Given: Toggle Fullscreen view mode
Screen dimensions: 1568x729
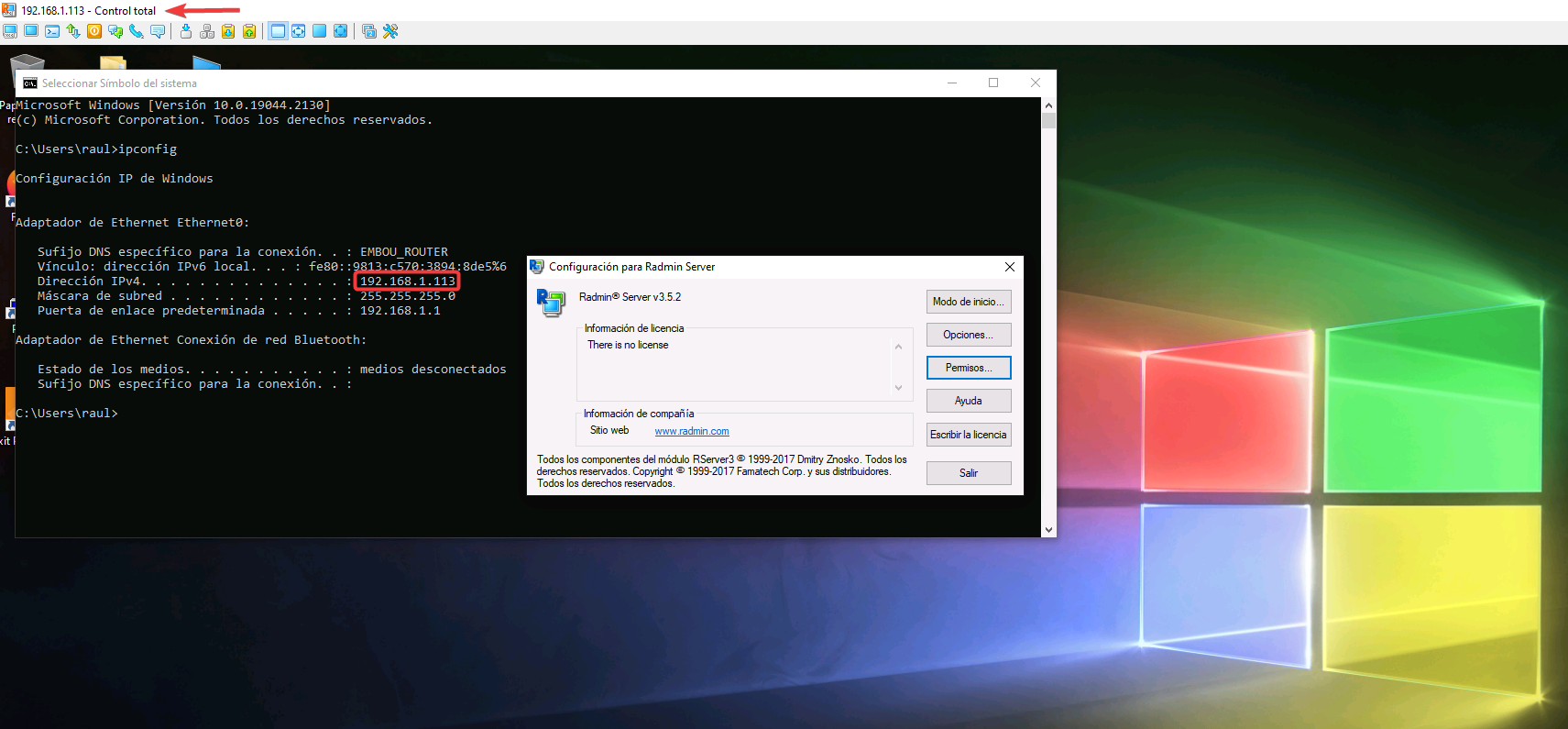Looking at the screenshot, I should (x=319, y=31).
